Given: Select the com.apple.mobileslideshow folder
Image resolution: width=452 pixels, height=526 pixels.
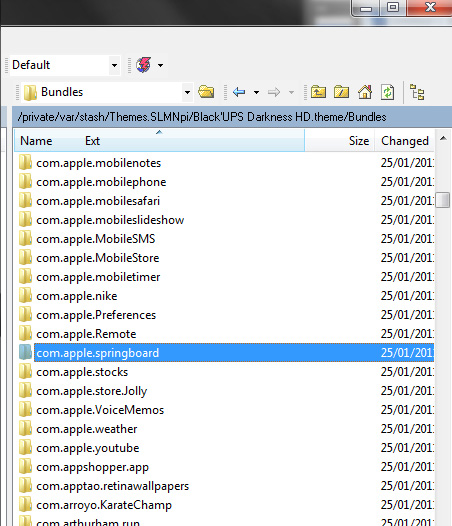Looking at the screenshot, I should click(x=110, y=220).
